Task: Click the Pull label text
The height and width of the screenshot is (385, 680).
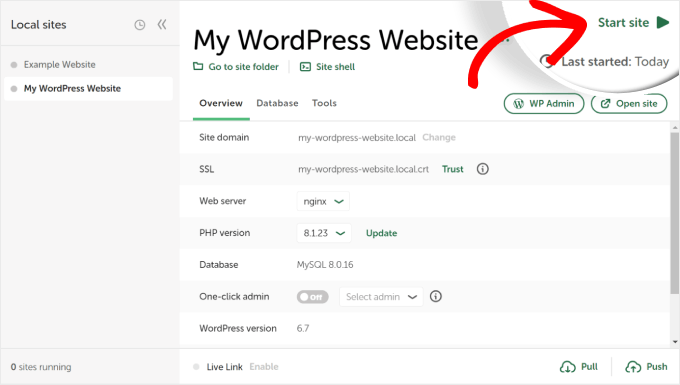Action: (589, 367)
